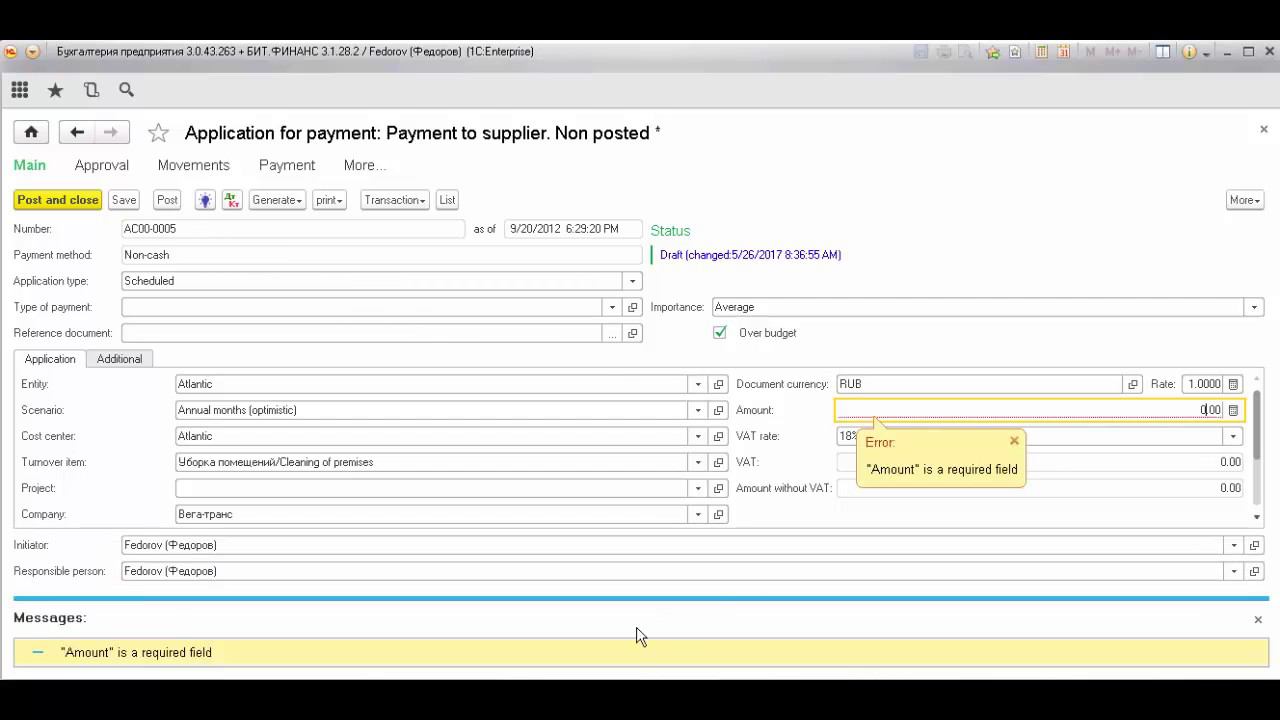This screenshot has height=720, width=1280.
Task: Click Post and close button
Action: pyautogui.click(x=58, y=200)
